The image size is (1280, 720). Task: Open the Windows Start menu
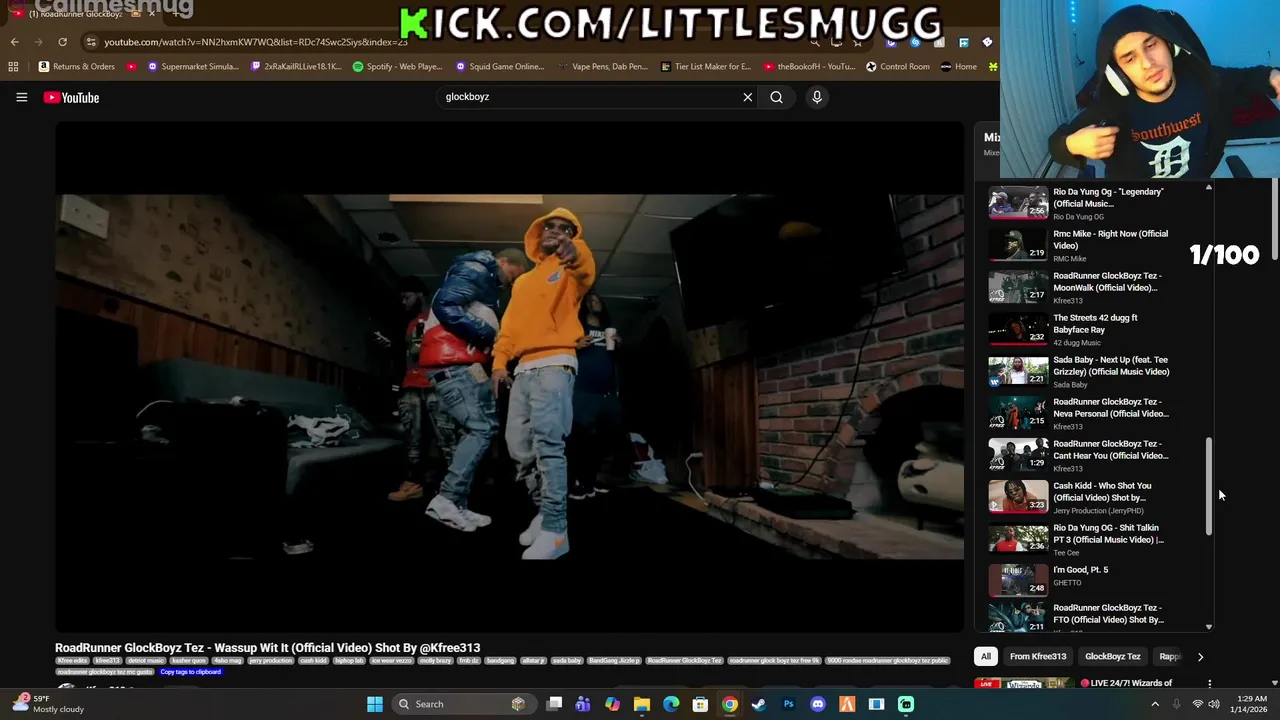coord(375,704)
